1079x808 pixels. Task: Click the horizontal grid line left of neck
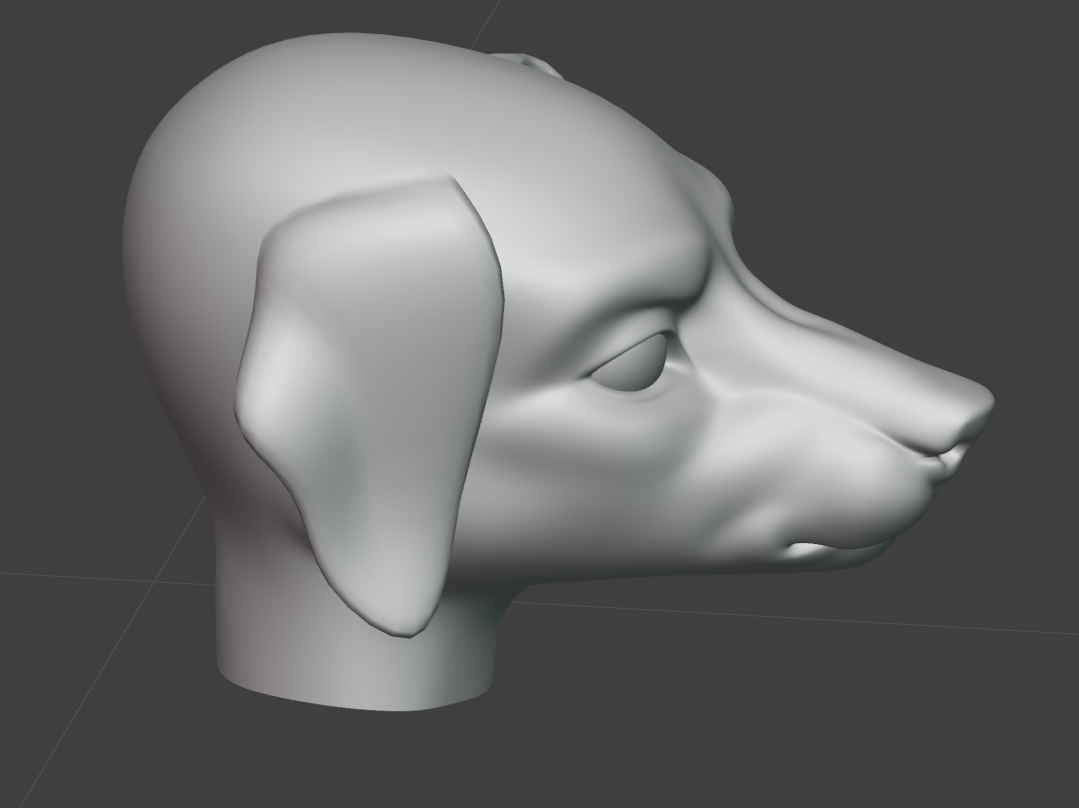point(100,578)
